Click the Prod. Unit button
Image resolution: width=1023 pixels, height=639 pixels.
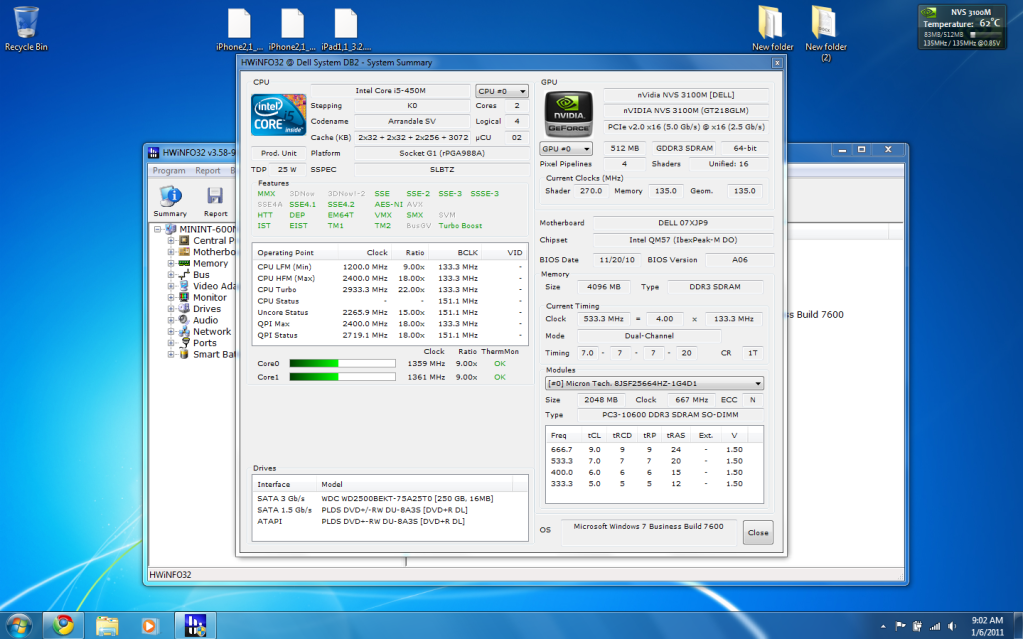[x=279, y=153]
